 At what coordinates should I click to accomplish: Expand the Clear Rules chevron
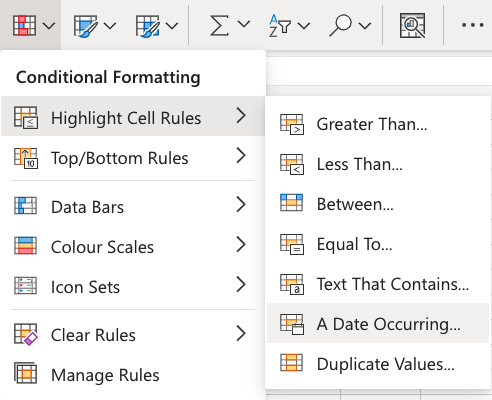241,334
